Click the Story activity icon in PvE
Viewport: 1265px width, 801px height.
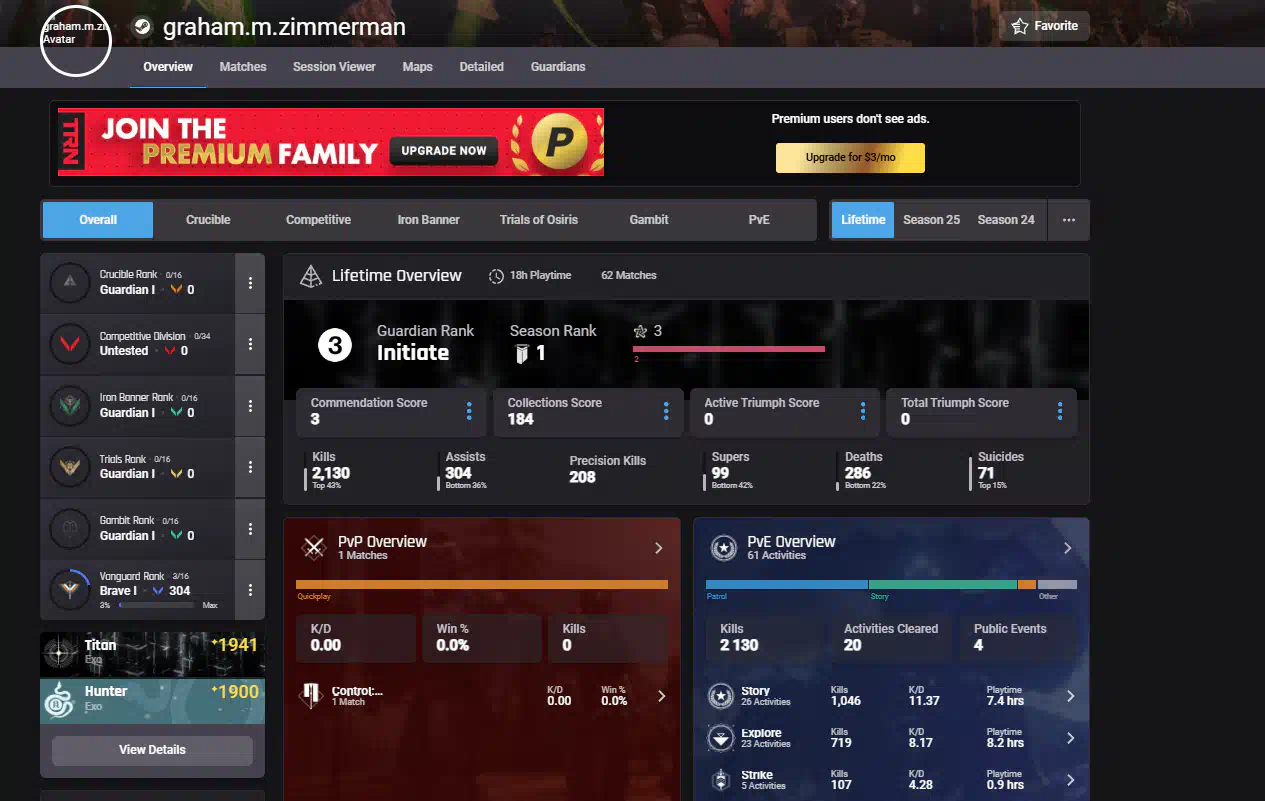(x=721, y=696)
